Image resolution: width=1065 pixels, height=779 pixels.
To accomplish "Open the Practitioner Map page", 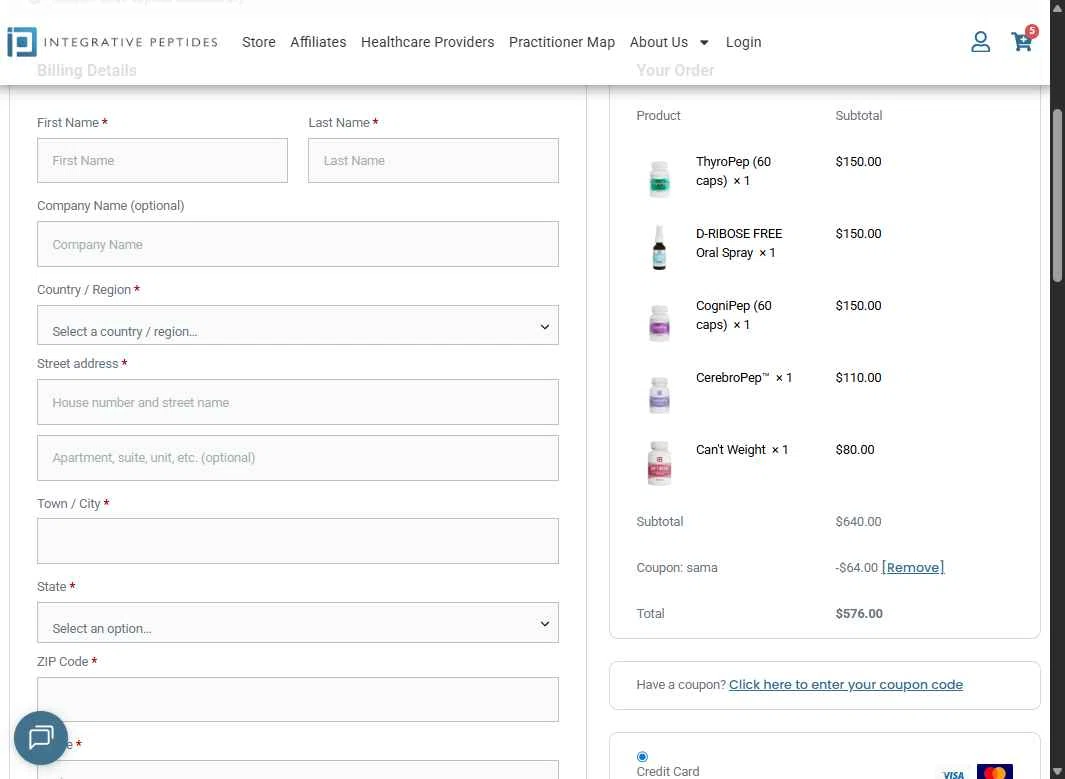I will (x=562, y=42).
